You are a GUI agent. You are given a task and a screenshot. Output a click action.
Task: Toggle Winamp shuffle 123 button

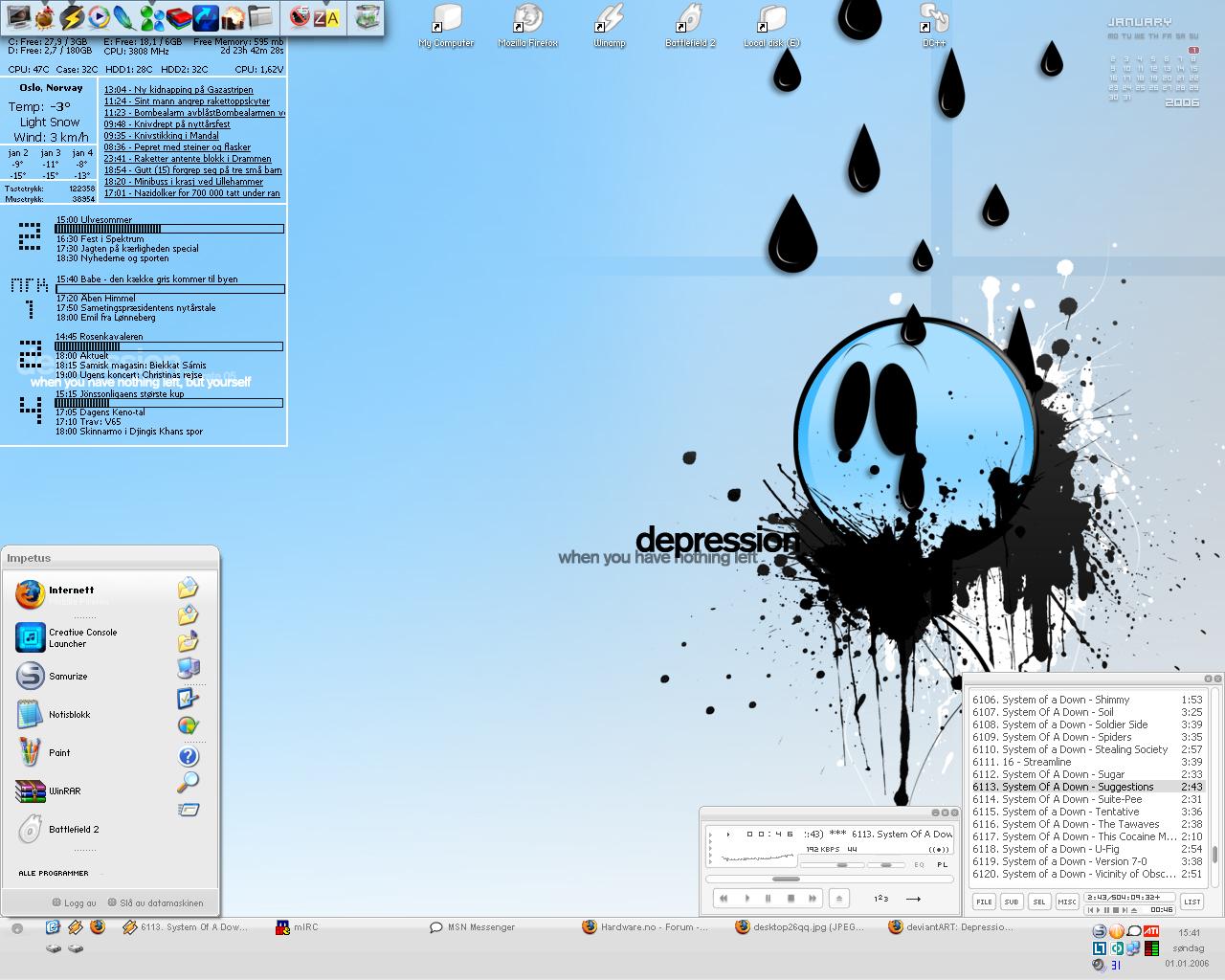(x=881, y=899)
